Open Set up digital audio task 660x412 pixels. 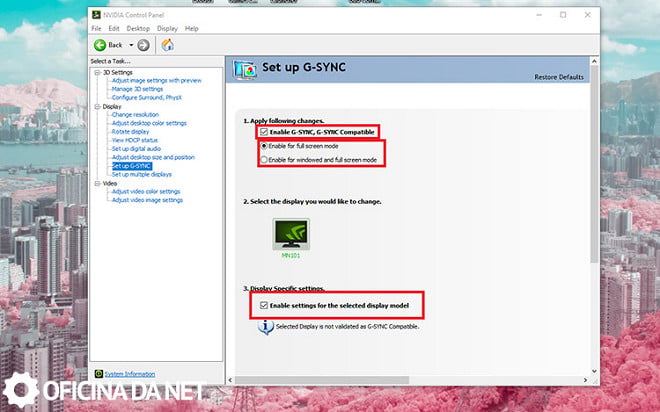[136, 149]
